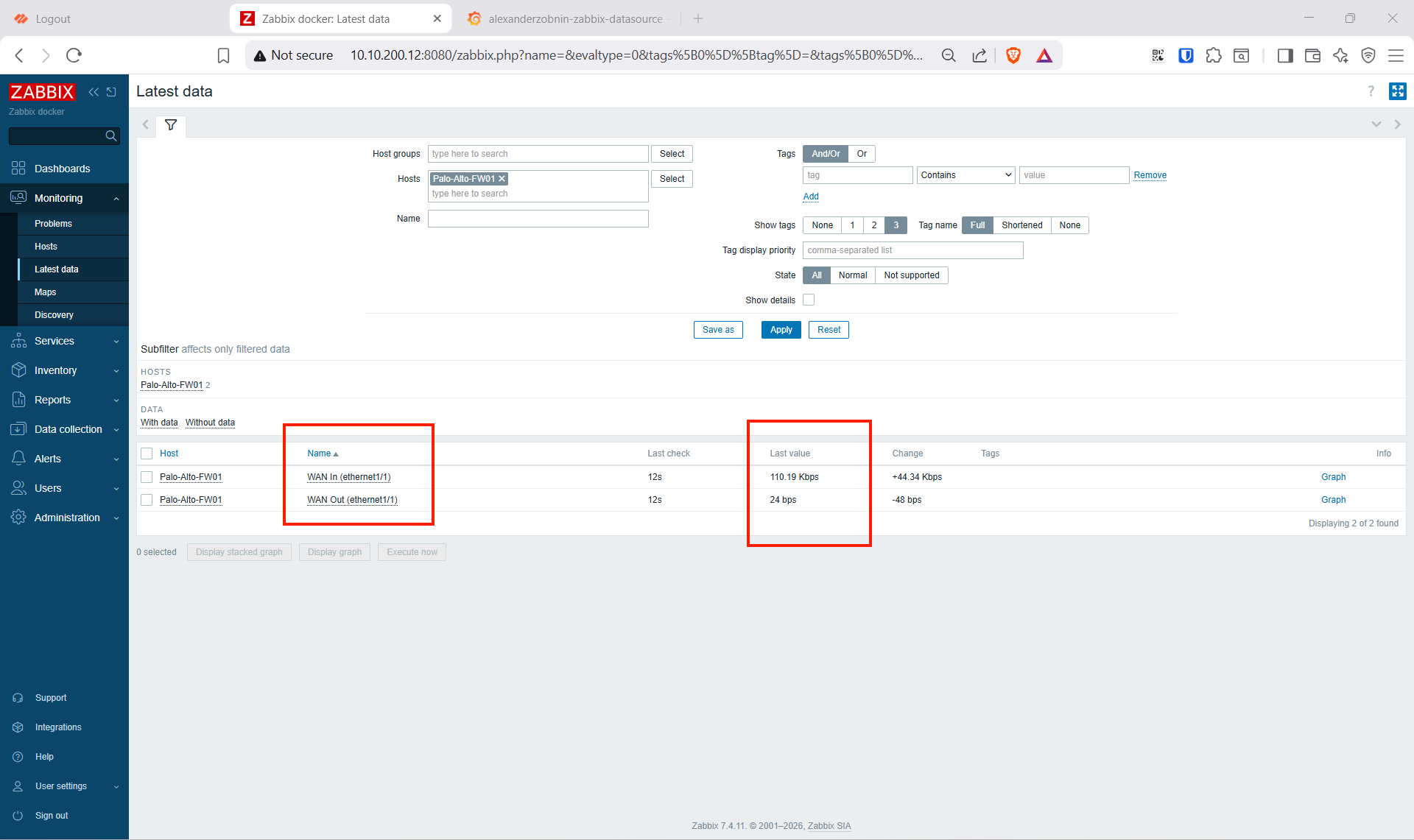This screenshot has width=1414, height=840.
Task: Click the search magnifier in sidebar
Action: pyautogui.click(x=111, y=135)
